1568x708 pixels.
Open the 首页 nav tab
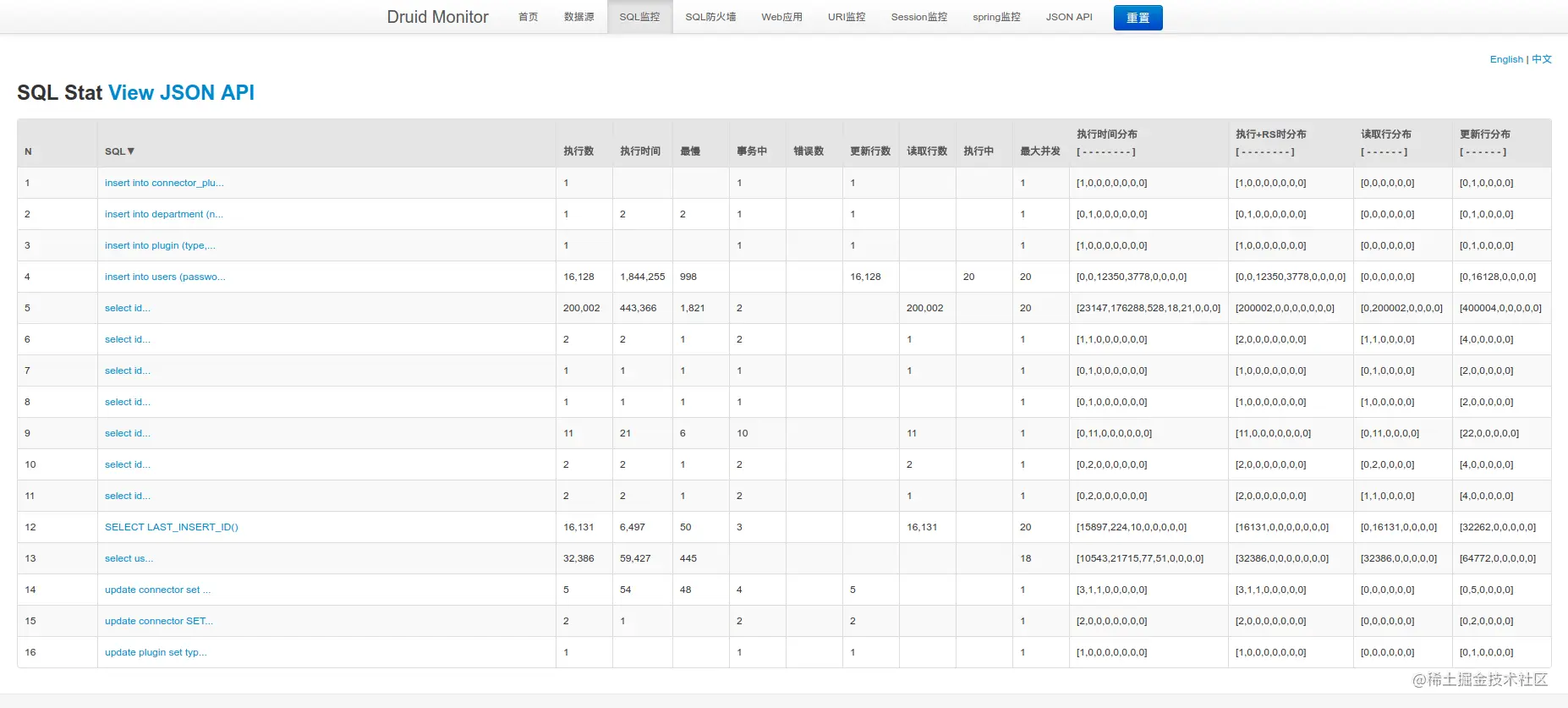pos(528,17)
